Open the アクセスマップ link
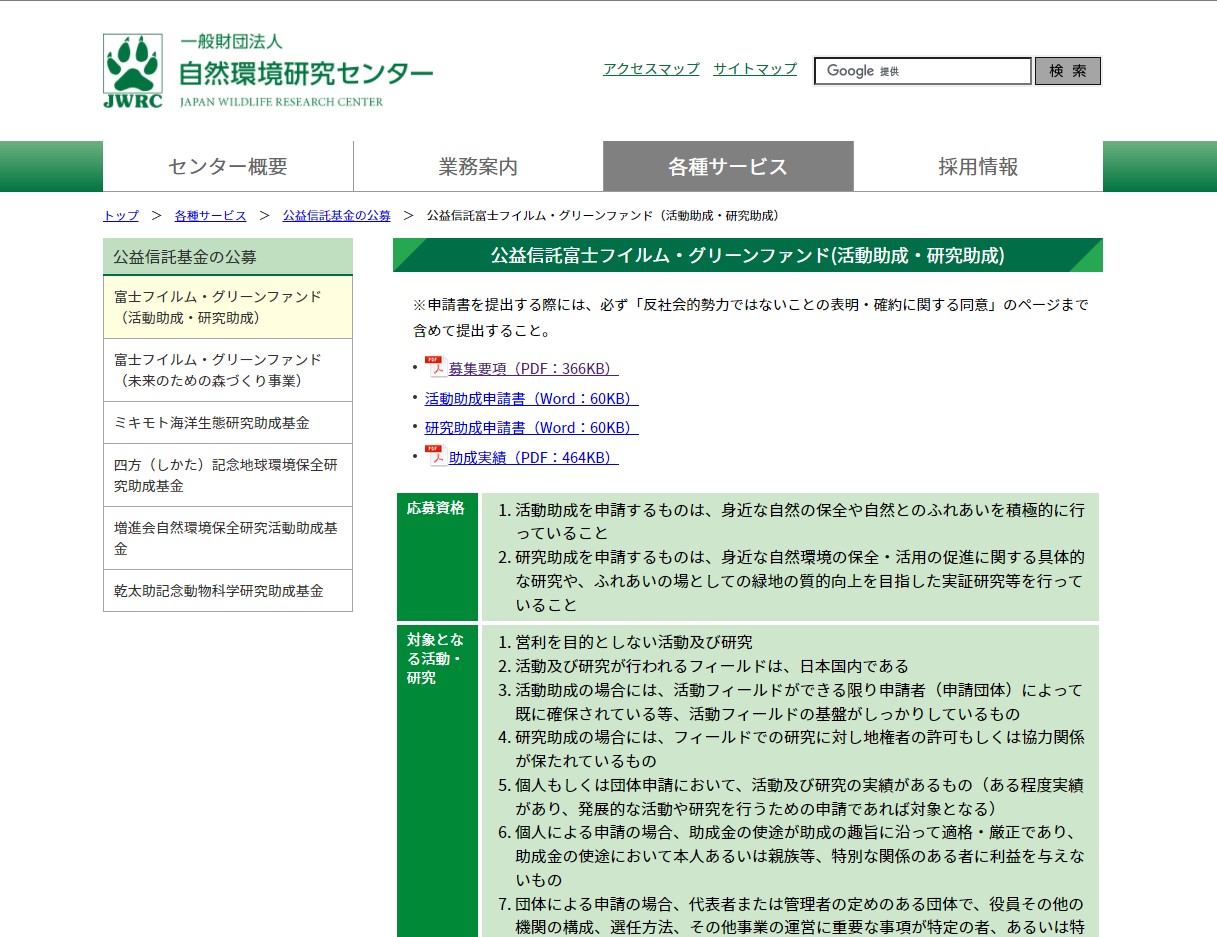 point(651,69)
